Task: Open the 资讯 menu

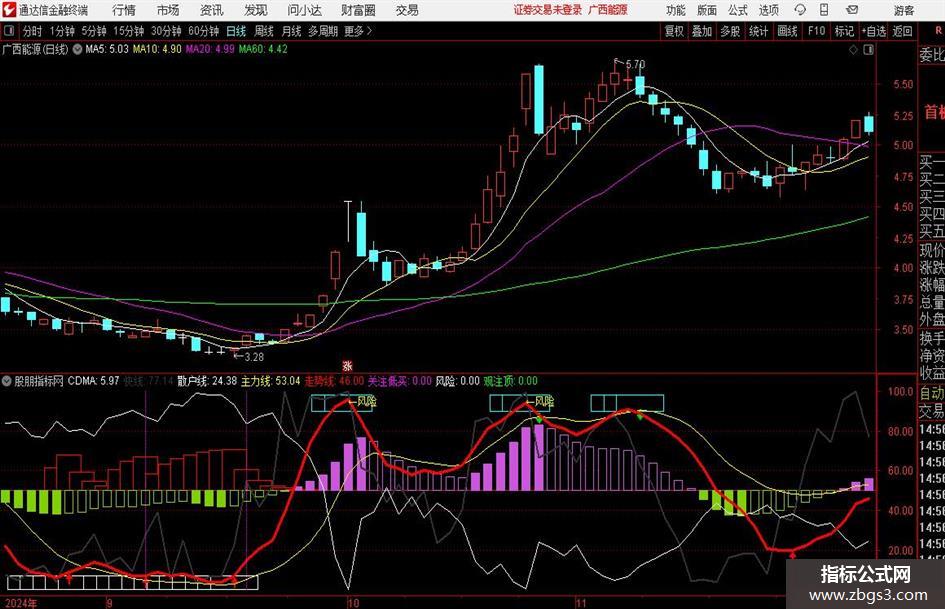Action: (x=212, y=10)
